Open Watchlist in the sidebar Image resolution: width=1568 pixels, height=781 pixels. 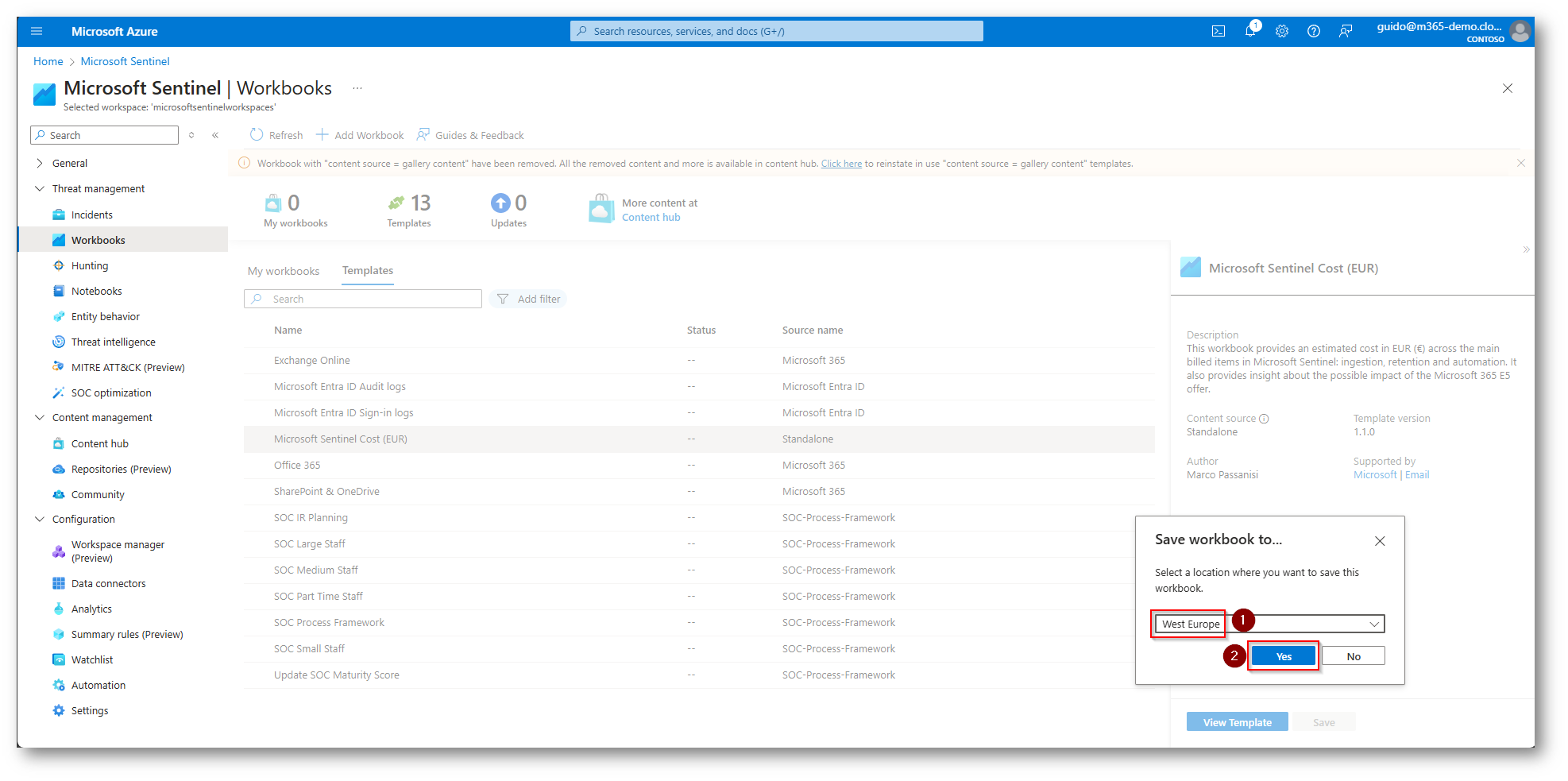92,659
